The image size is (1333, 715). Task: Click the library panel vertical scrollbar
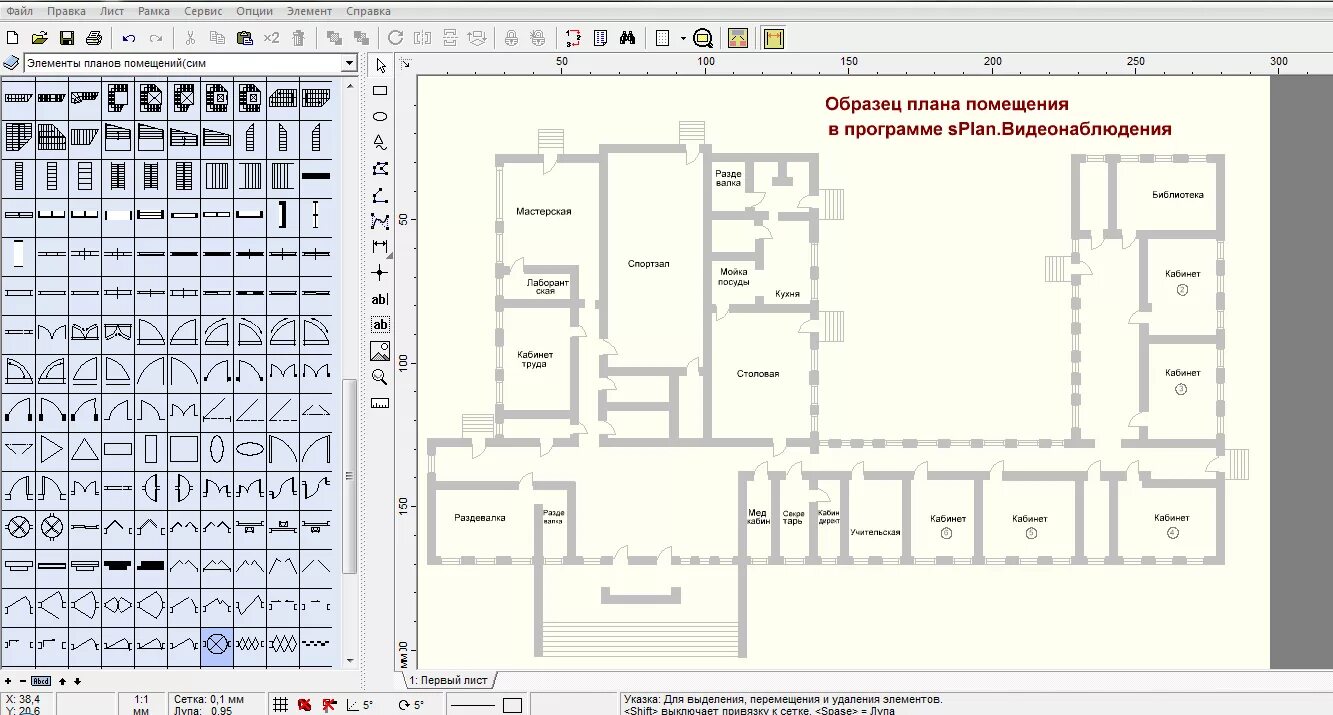(349, 476)
